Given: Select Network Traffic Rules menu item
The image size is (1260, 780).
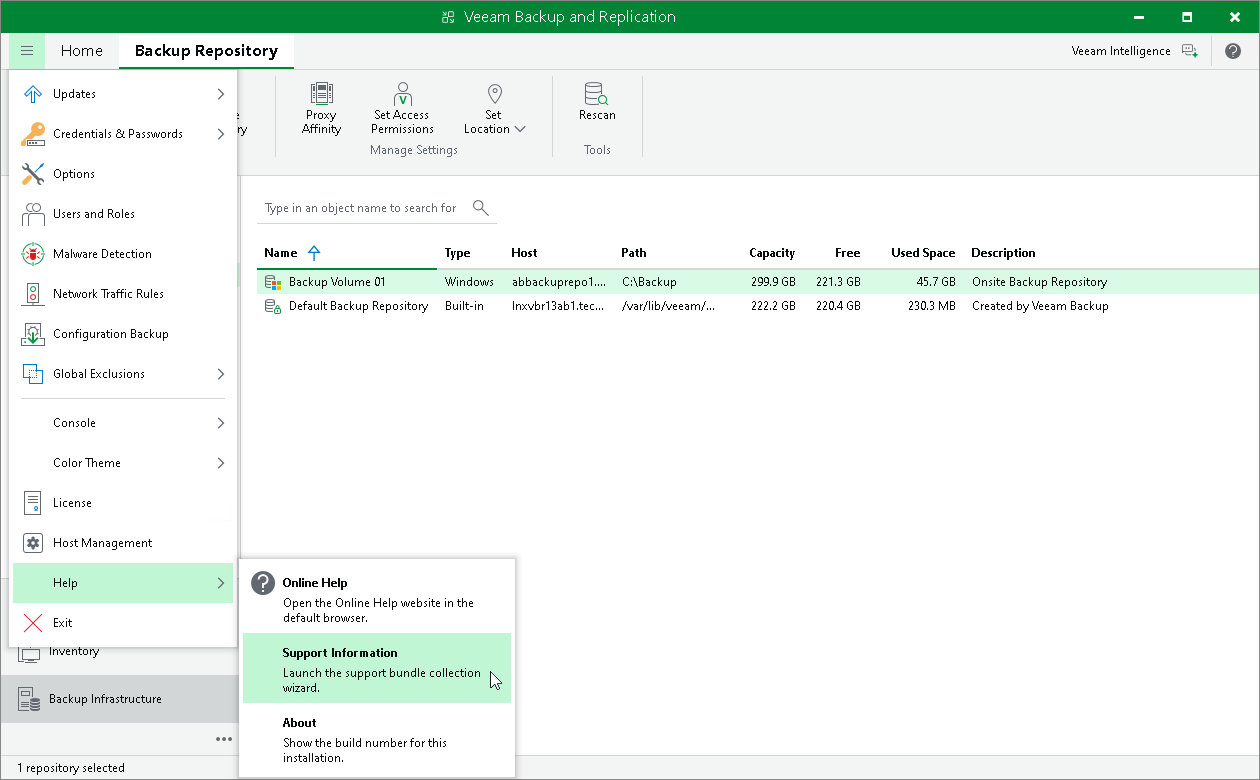Looking at the screenshot, I should [x=123, y=294].
